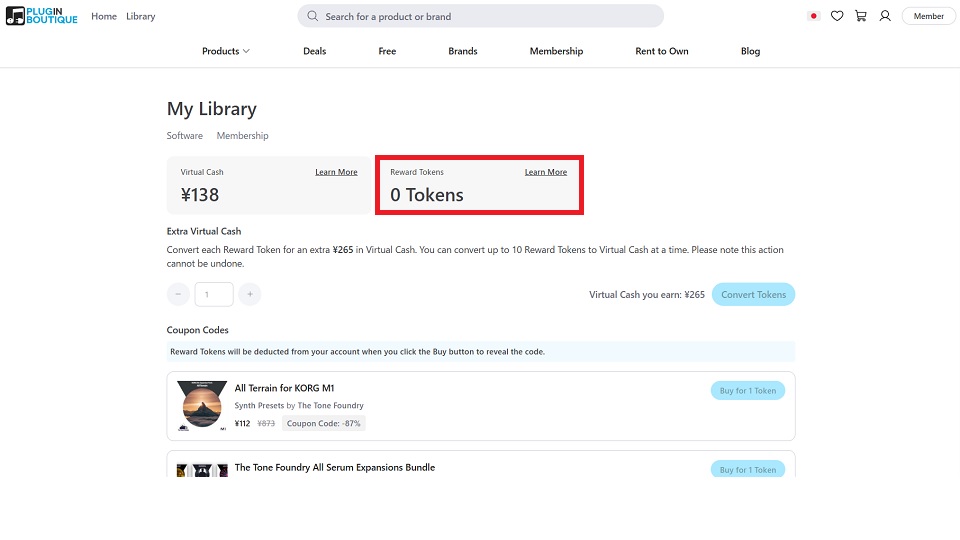
Task: Focus the product or brand search field
Action: point(481,16)
